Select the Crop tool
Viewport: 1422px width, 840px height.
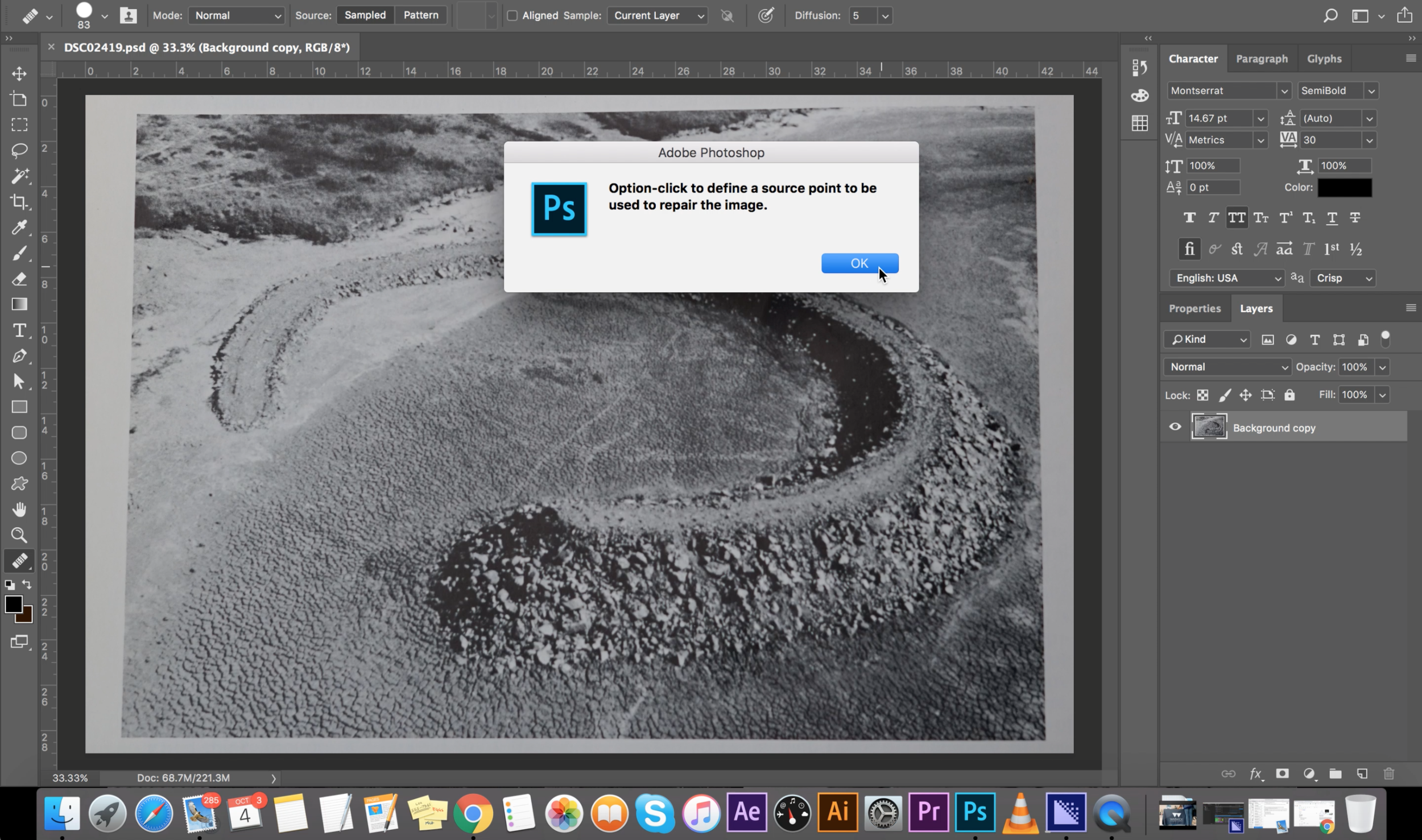pyautogui.click(x=19, y=201)
